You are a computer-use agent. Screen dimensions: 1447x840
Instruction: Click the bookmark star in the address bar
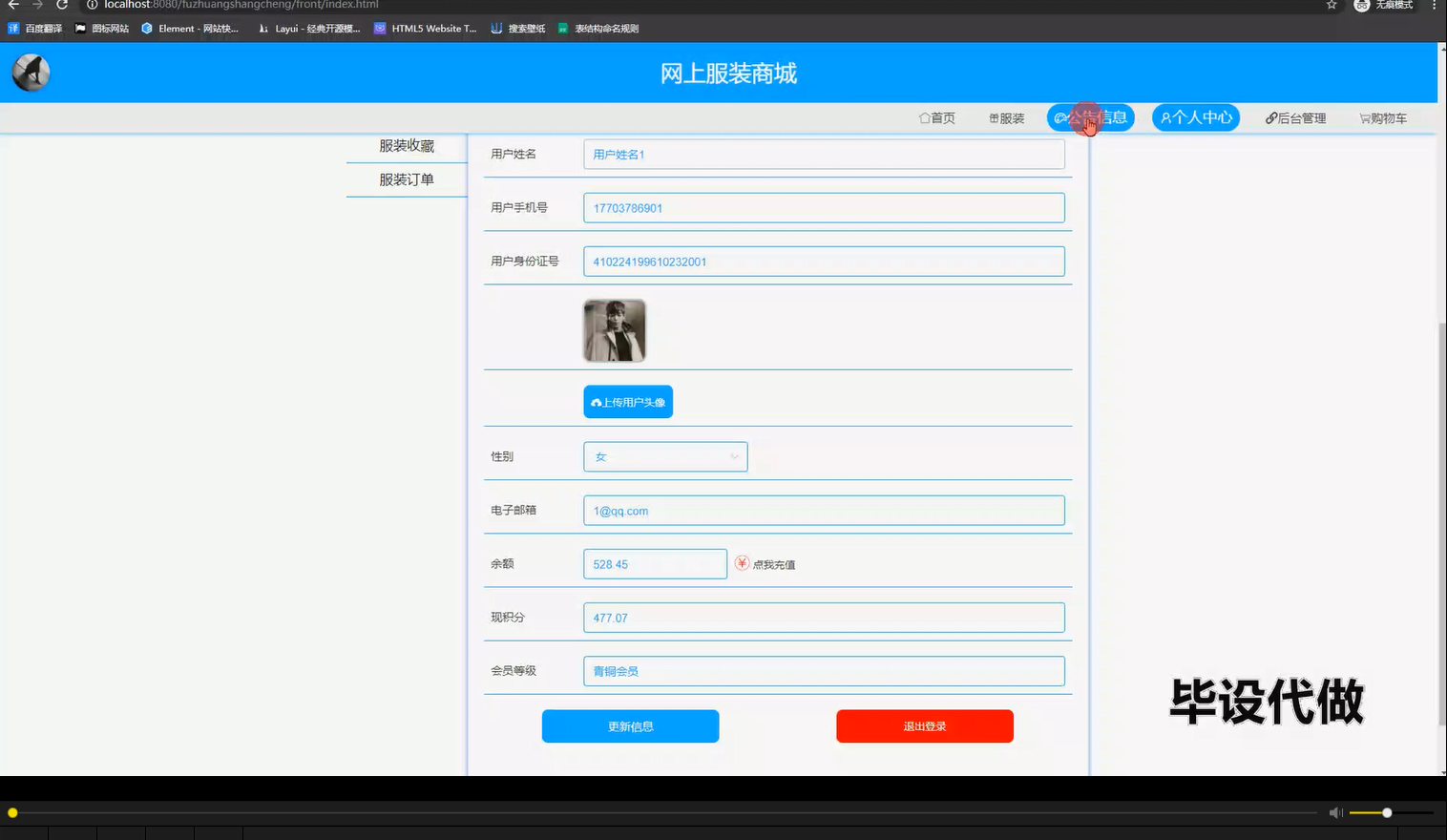click(x=1331, y=6)
